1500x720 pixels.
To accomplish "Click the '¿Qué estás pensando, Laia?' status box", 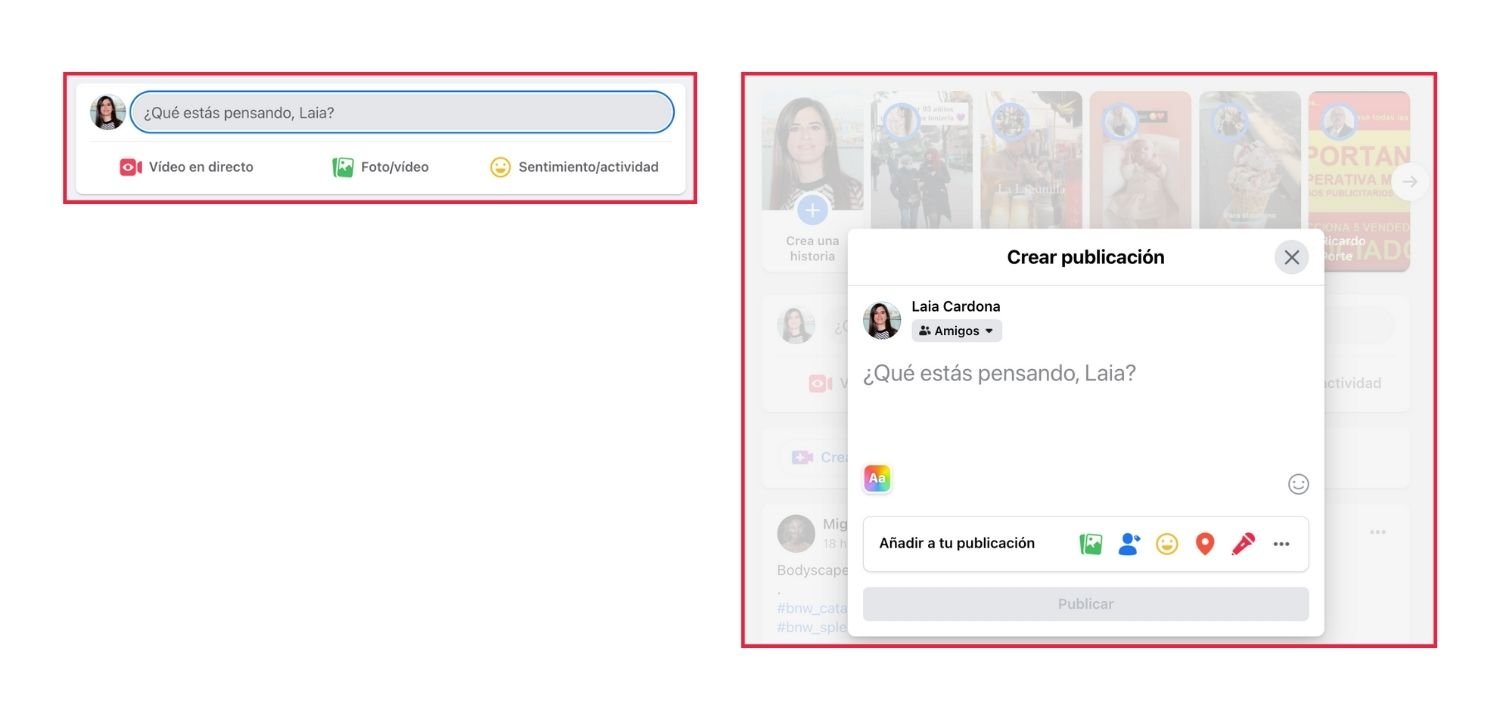I will point(402,112).
